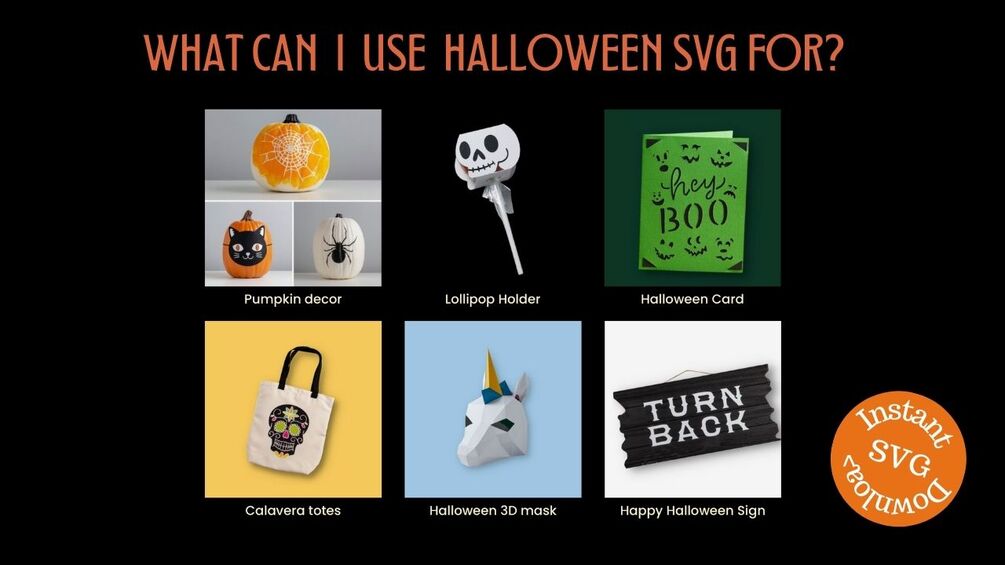Click the TURN BACK sign image
Viewport: 1005px width, 565px height.
(x=692, y=409)
